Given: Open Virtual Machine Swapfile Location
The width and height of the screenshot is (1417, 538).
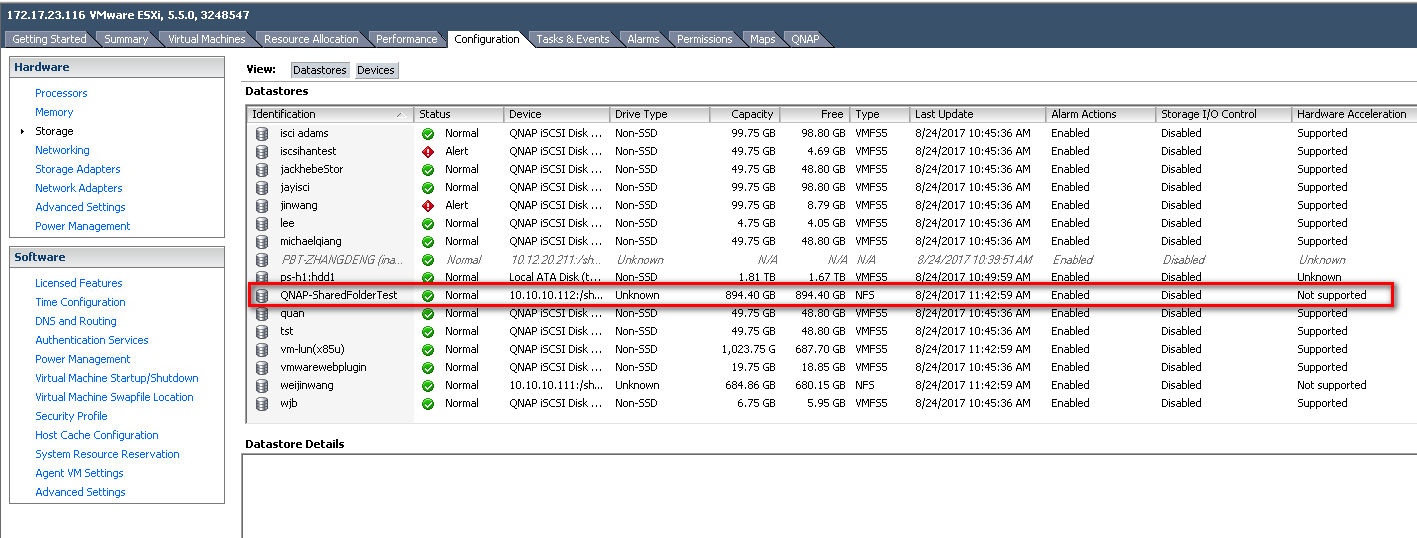Looking at the screenshot, I should [114, 397].
